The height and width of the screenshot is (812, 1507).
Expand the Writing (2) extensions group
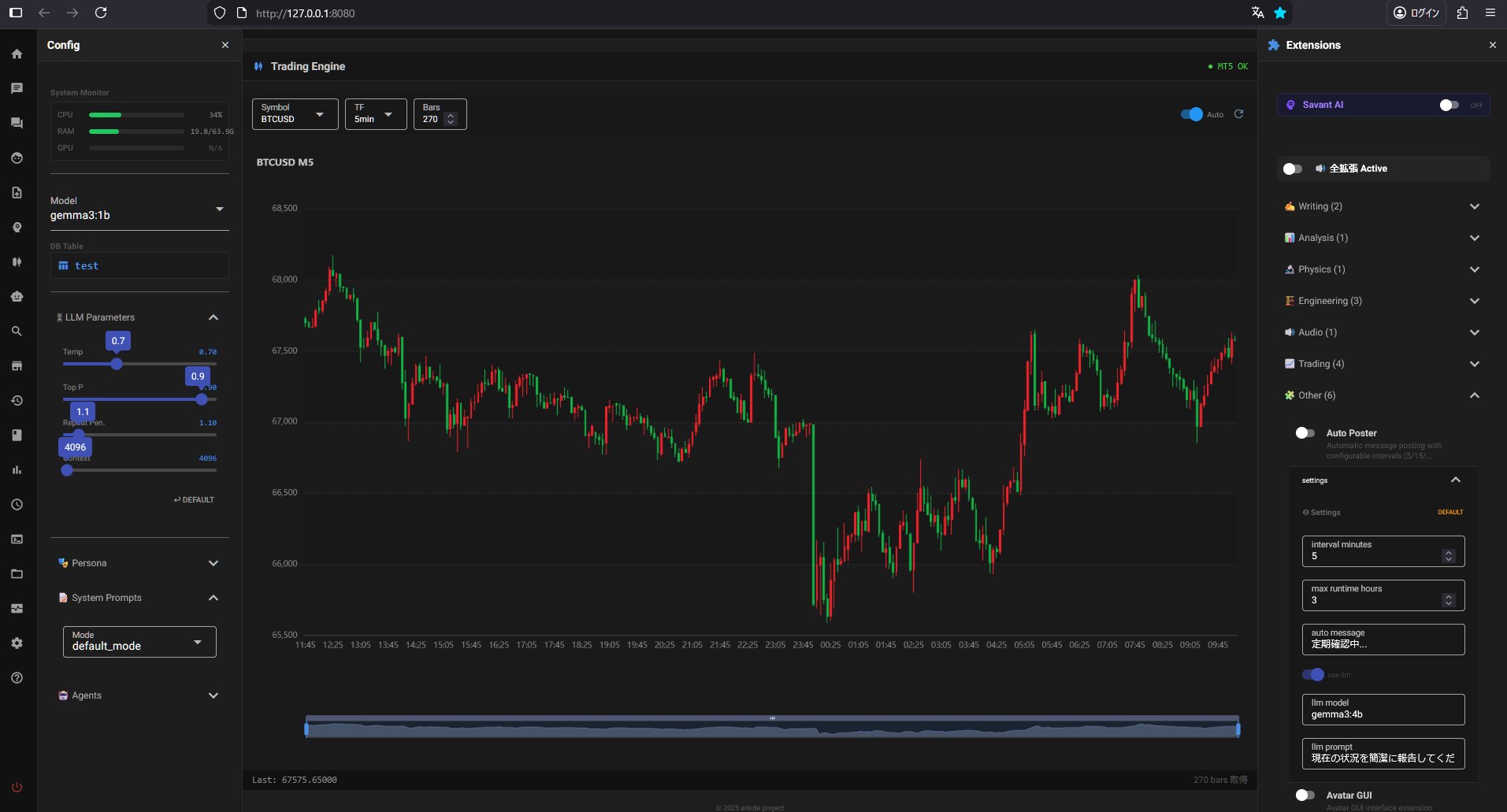[1383, 206]
